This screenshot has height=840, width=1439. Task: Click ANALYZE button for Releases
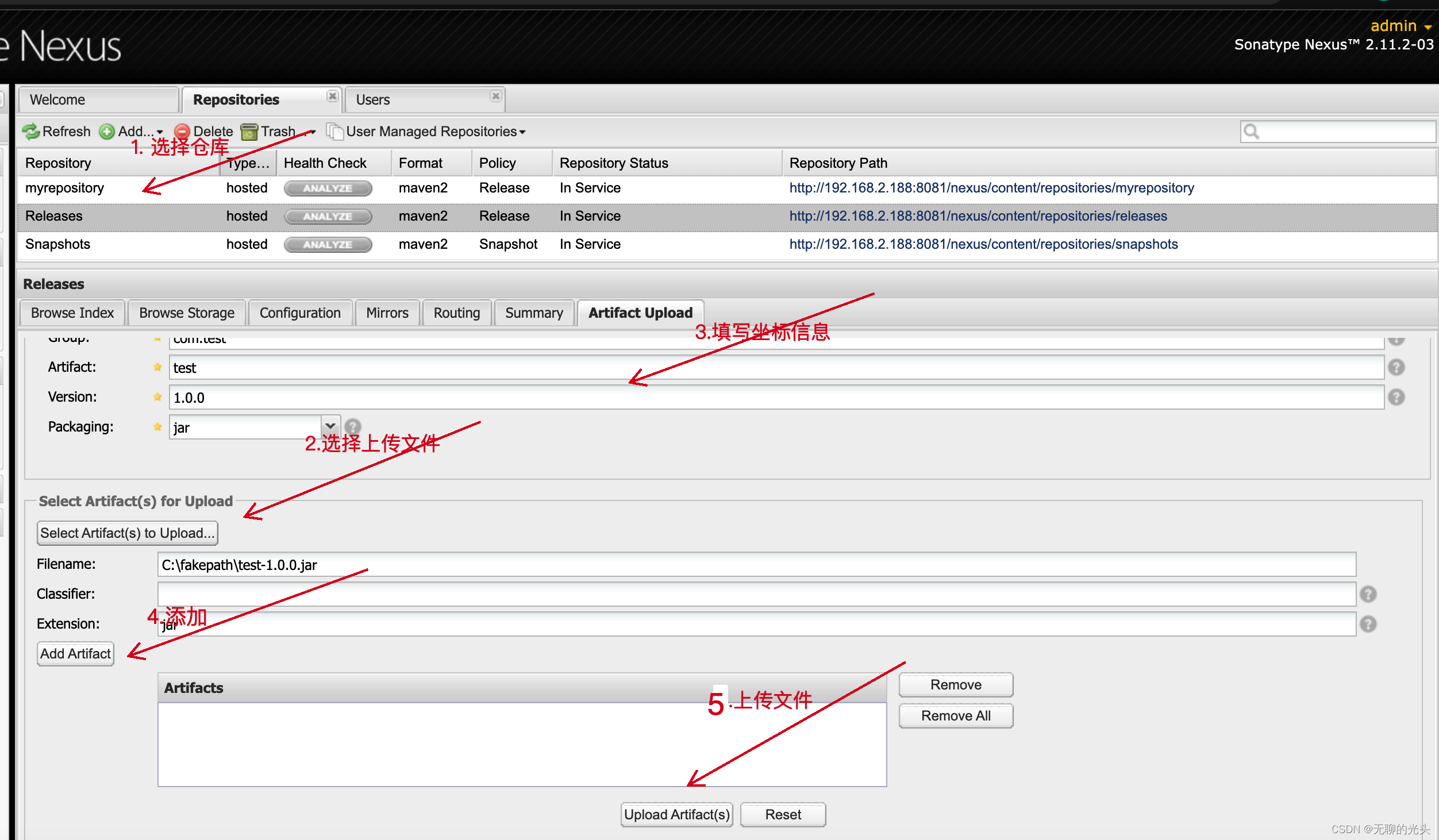click(x=328, y=217)
